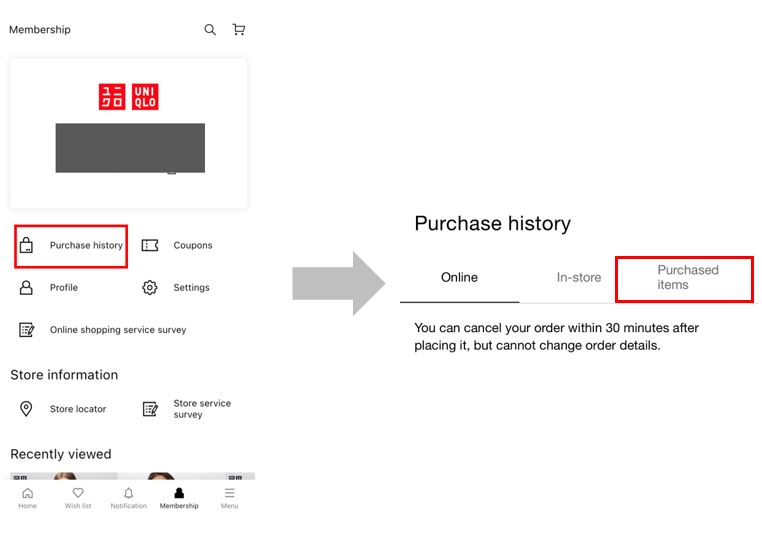Select Membership in bottom navigation
This screenshot has width=762, height=540.
[x=179, y=498]
